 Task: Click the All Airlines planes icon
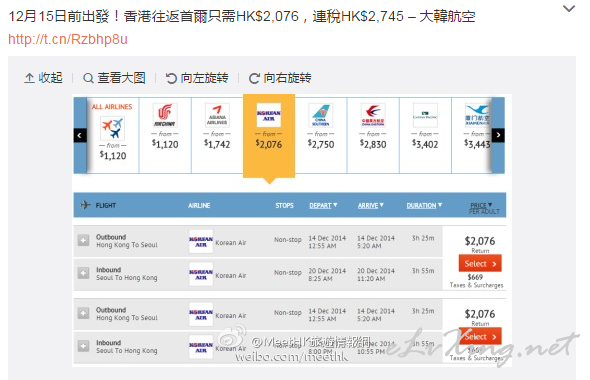(x=113, y=128)
